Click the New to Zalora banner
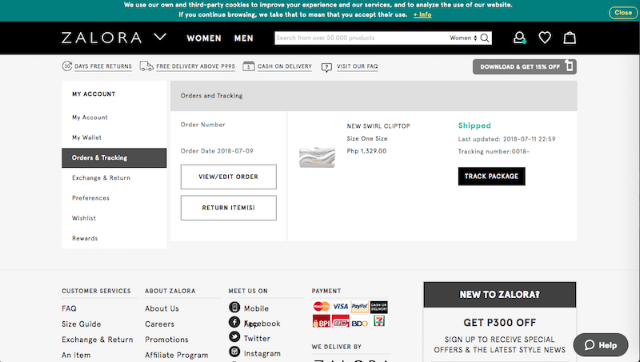Viewport: 640px width, 362px height. pyautogui.click(x=500, y=295)
